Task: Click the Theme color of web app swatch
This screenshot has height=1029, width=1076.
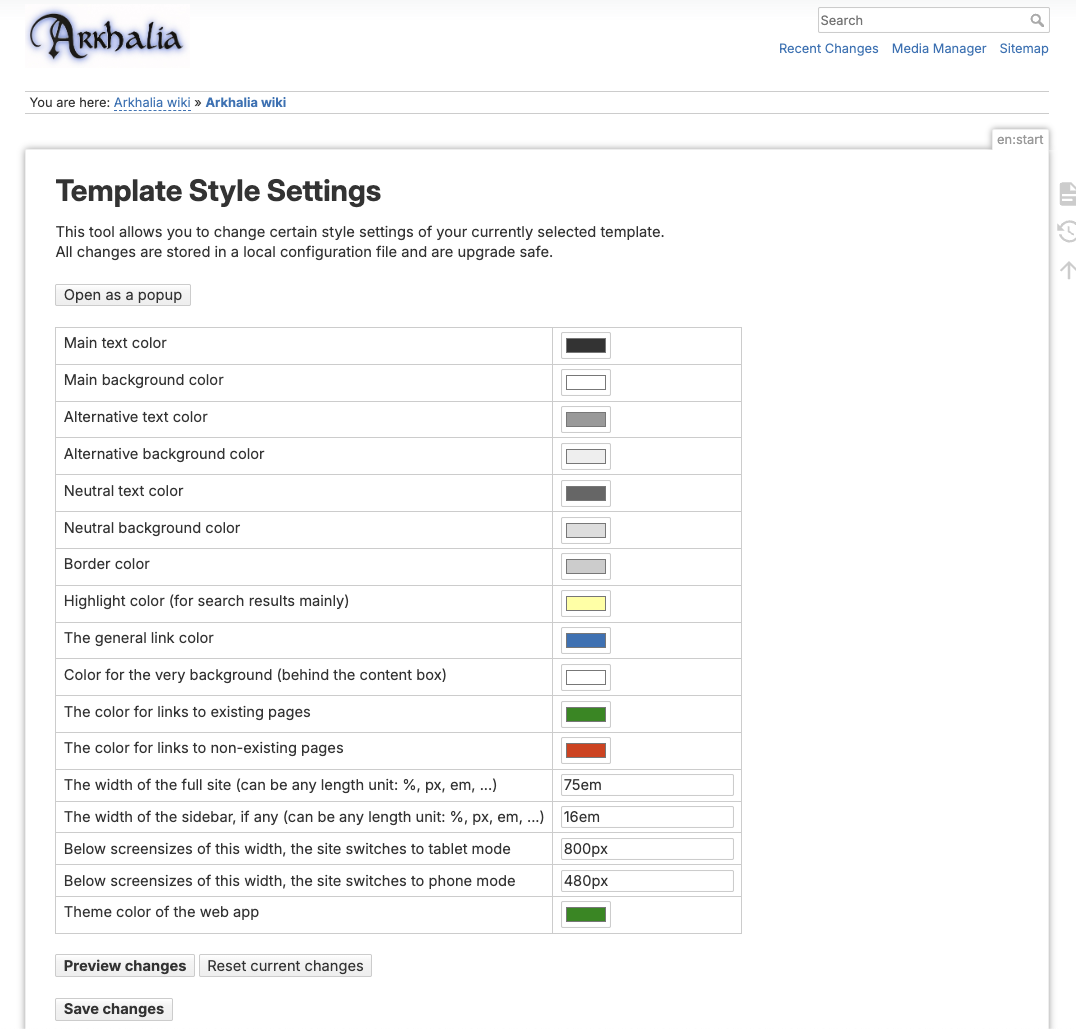Action: click(585, 915)
